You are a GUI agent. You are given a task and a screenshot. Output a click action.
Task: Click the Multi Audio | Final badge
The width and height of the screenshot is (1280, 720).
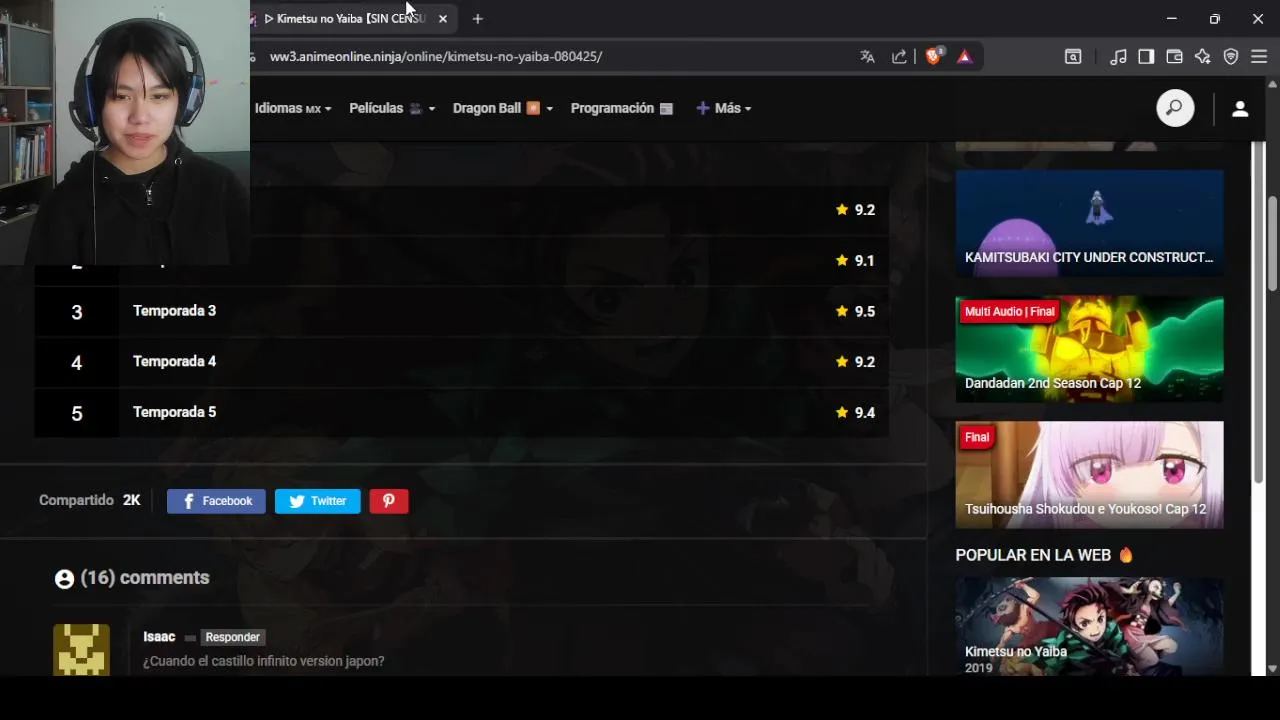point(1009,312)
